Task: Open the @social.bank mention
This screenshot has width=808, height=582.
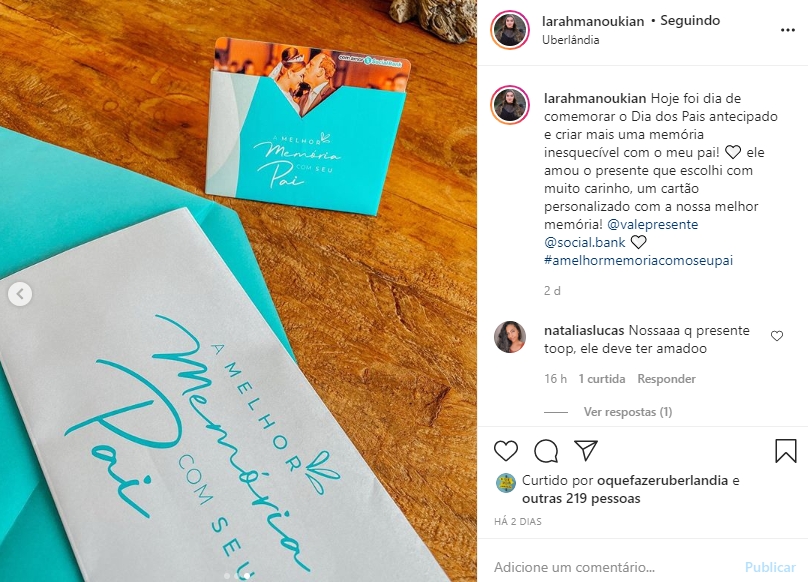Action: [x=584, y=242]
